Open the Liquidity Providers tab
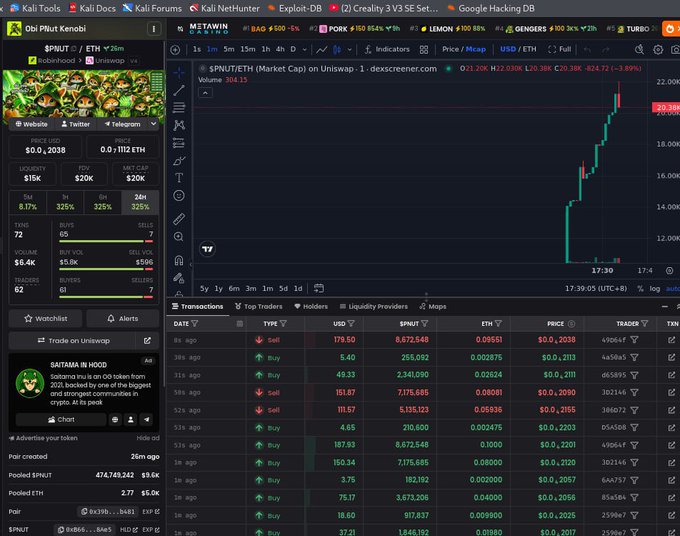The width and height of the screenshot is (680, 536). (373, 306)
